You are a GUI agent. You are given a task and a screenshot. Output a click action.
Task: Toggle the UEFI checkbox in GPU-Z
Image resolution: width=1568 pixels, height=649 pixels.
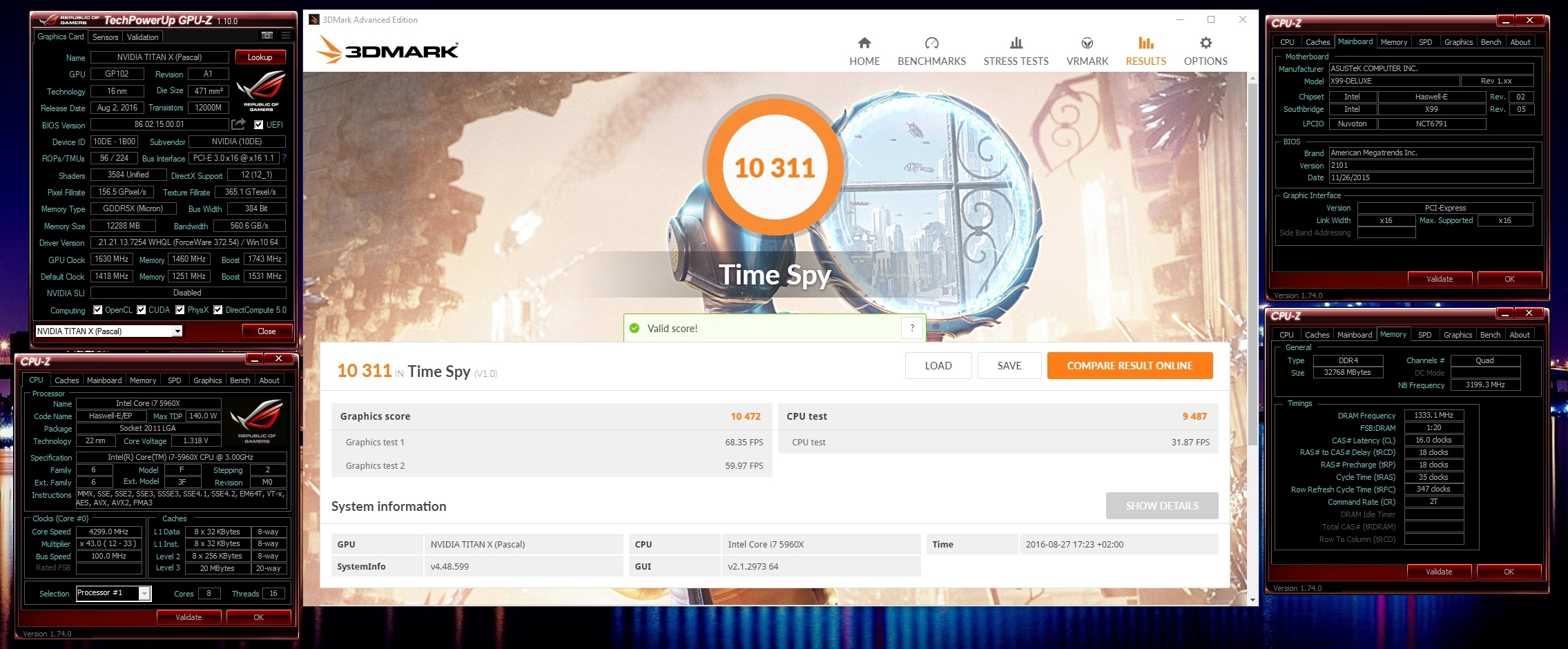pos(258,125)
